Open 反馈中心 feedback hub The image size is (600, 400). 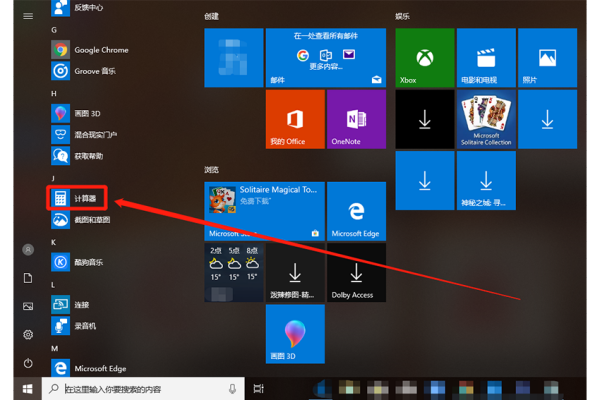77,8
